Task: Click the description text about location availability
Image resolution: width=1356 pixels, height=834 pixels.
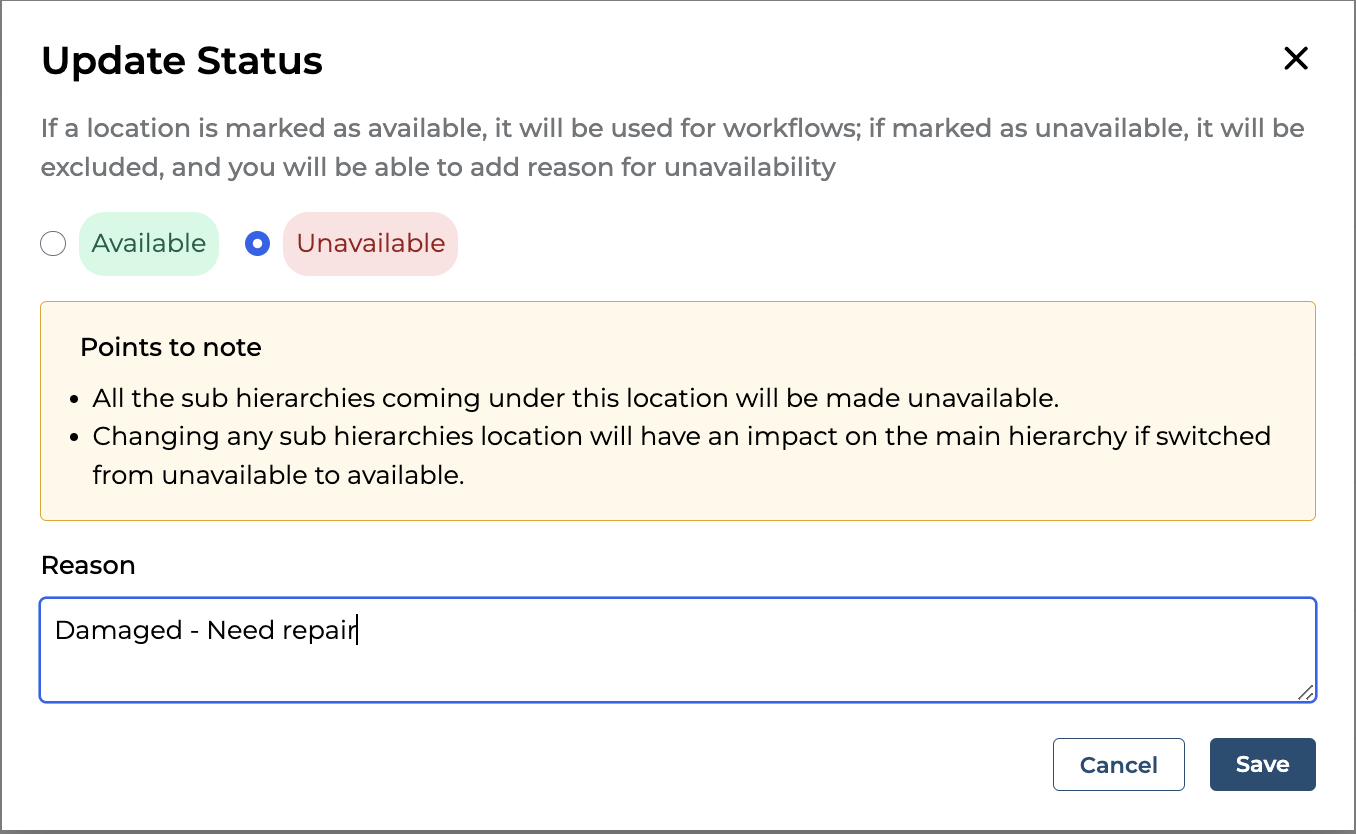Action: point(672,147)
